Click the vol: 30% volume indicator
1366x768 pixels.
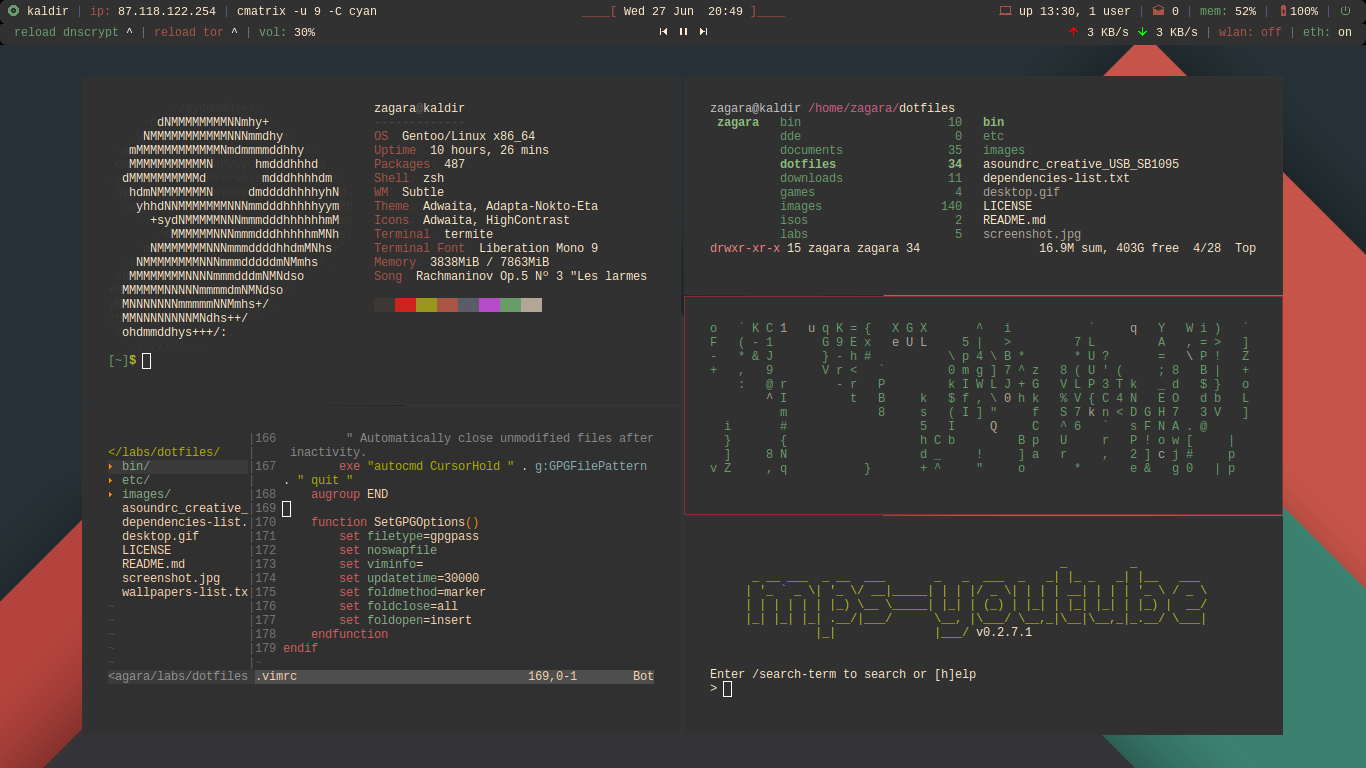(x=286, y=32)
